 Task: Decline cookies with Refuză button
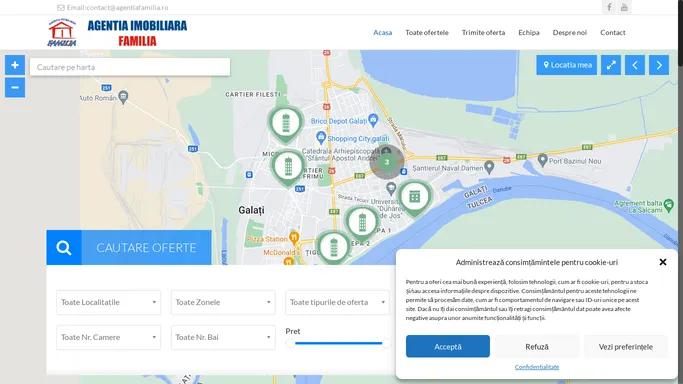coord(537,347)
